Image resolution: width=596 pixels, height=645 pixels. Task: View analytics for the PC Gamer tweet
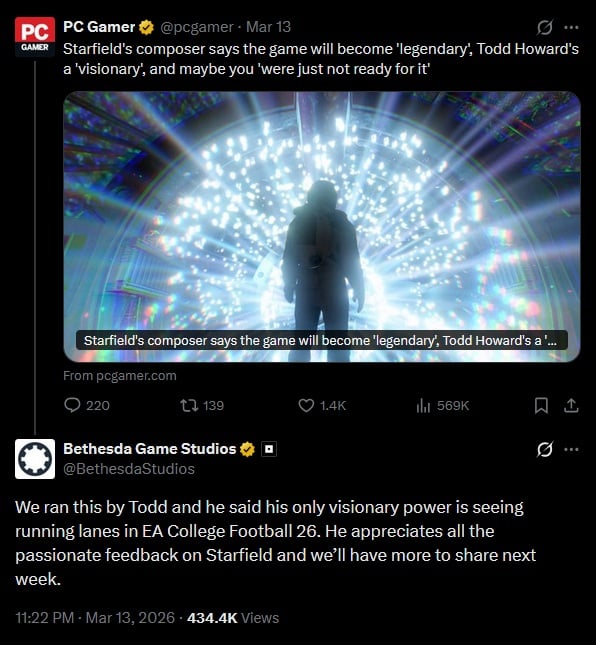[x=442, y=406]
